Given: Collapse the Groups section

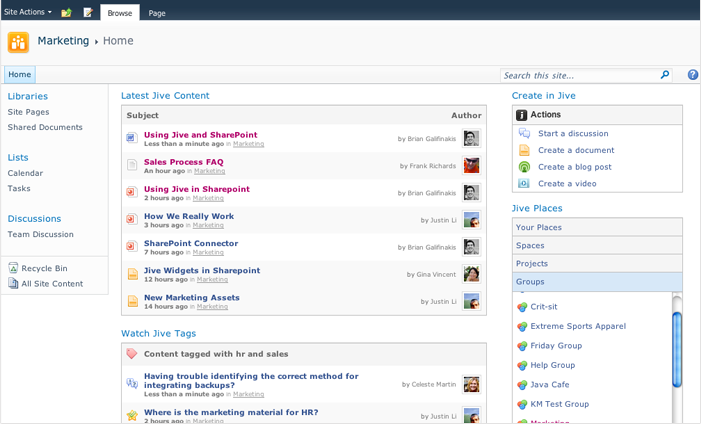Looking at the screenshot, I should [597, 282].
